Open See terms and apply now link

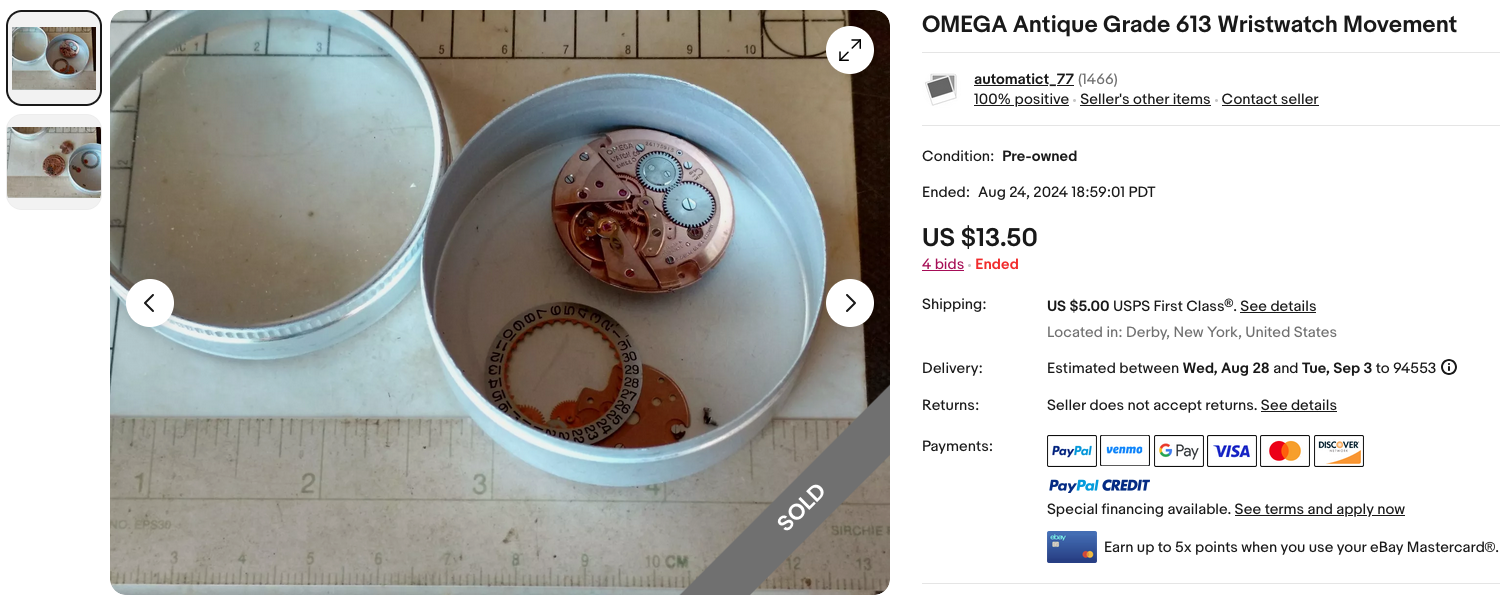coord(1319,509)
